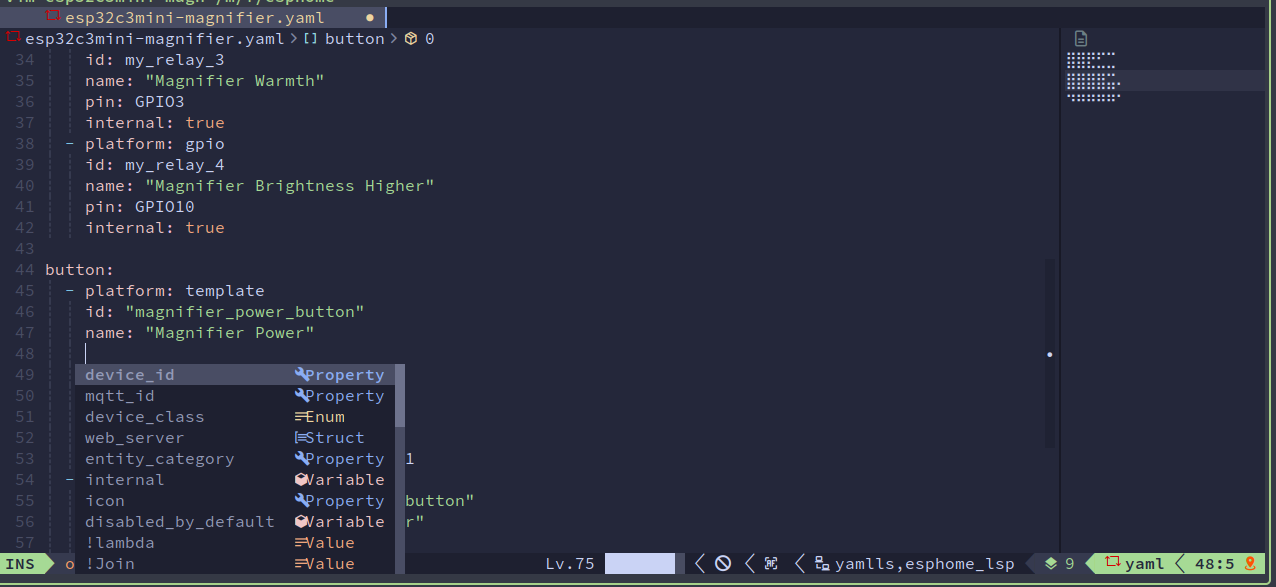The width and height of the screenshot is (1276, 587).
Task: Toggle the INS mode indicator
Action: 19,563
